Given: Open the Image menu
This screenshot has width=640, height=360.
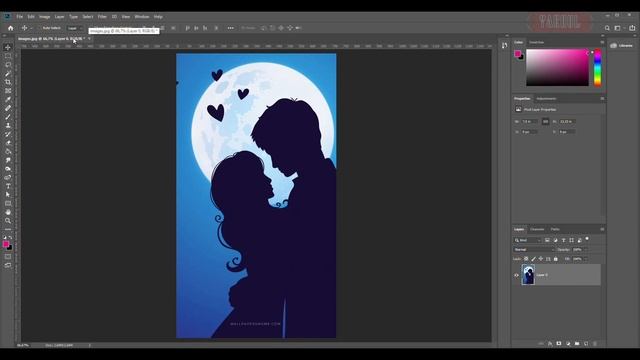Looking at the screenshot, I should [44, 17].
